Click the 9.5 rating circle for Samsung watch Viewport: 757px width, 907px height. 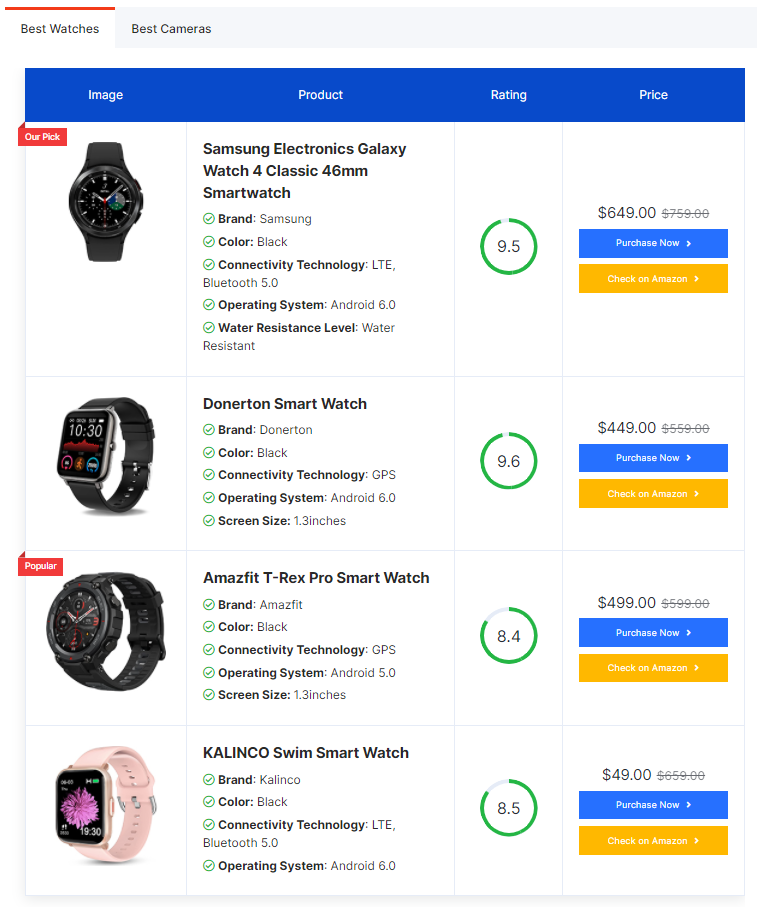click(x=508, y=246)
